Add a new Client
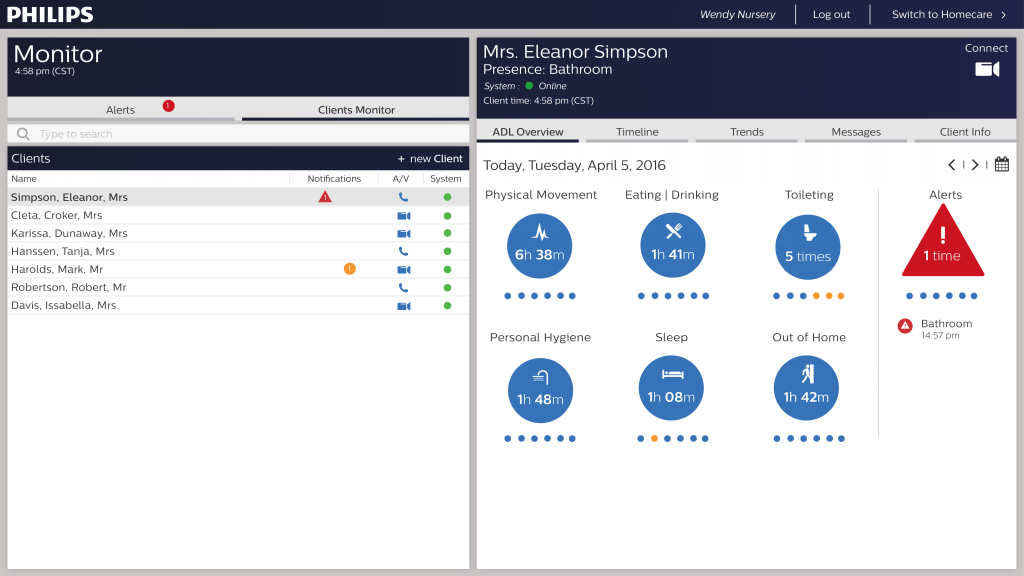 (430, 159)
